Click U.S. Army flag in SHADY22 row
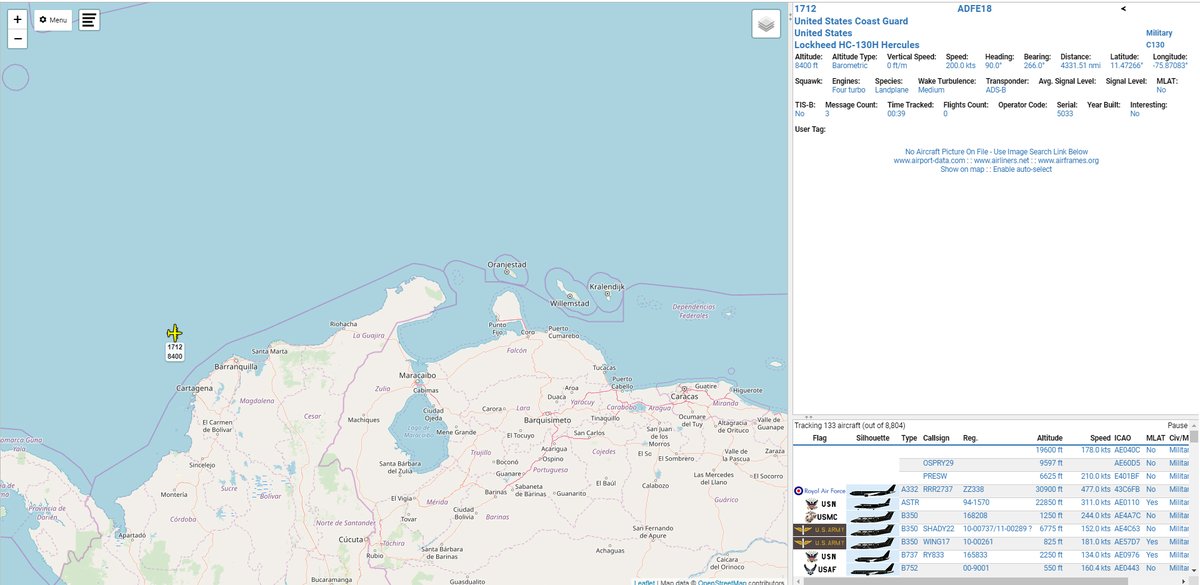 [820, 529]
